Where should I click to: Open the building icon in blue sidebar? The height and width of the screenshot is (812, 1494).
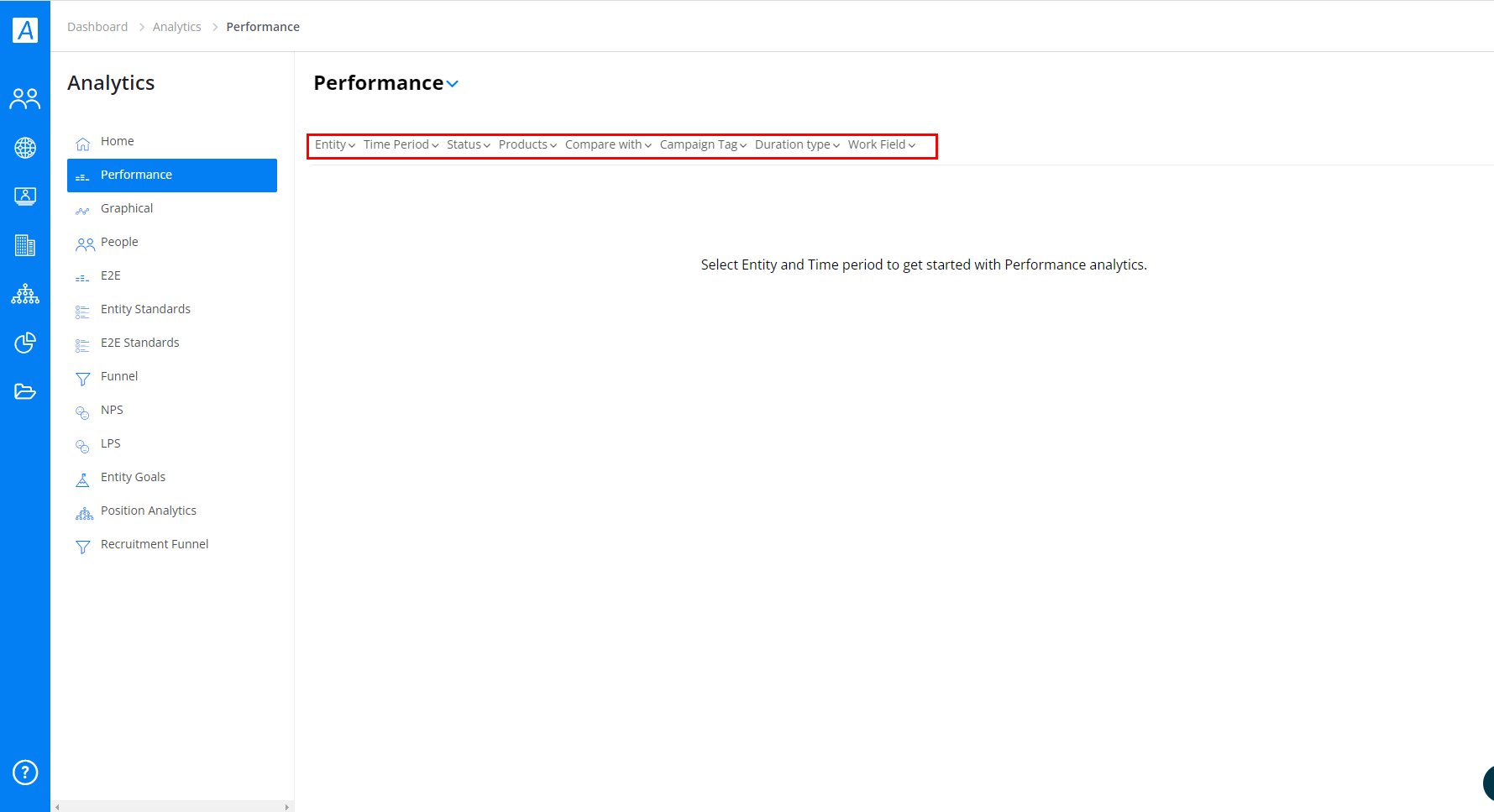[25, 245]
